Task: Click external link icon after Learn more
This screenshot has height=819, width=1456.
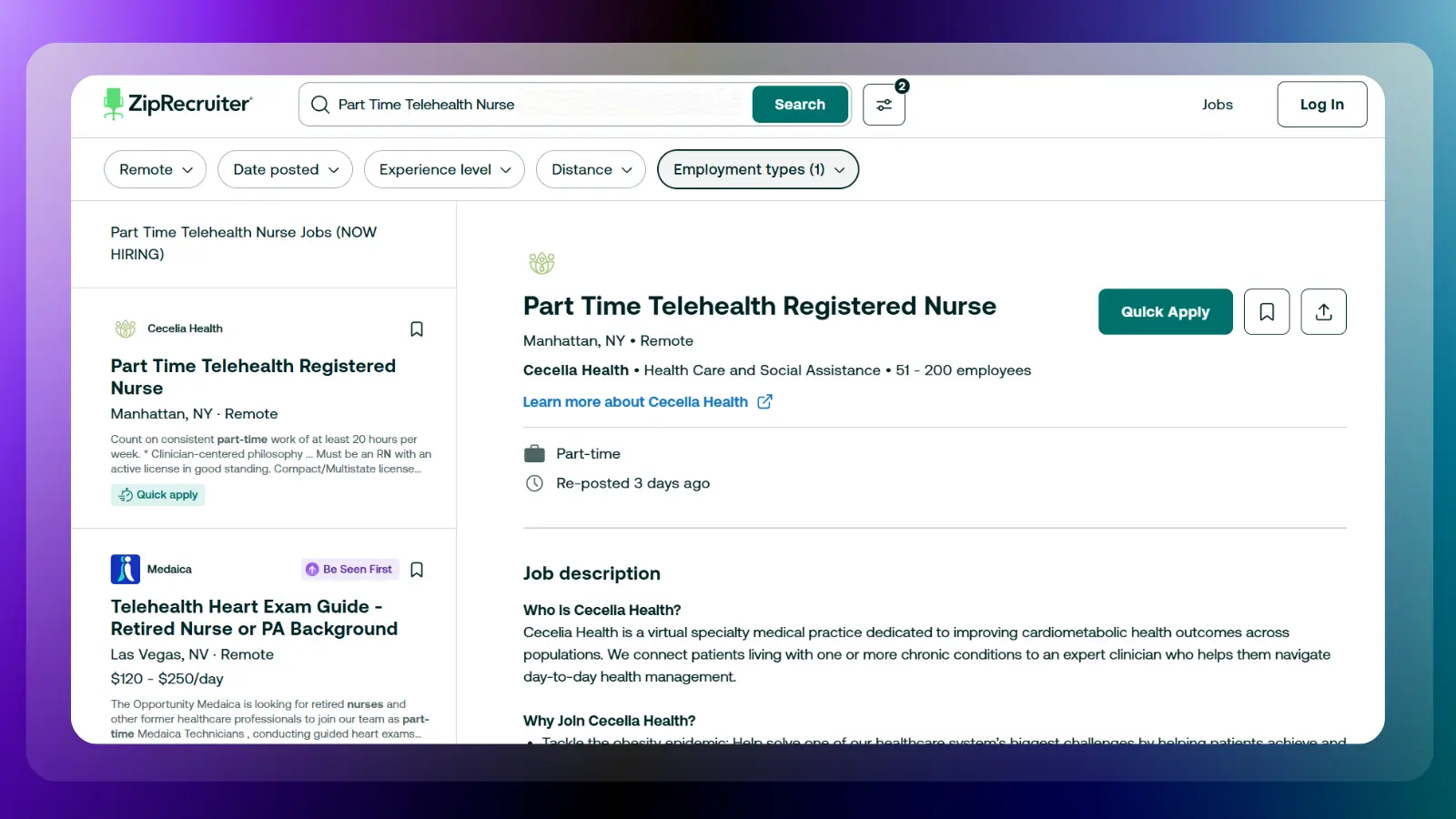Action: click(765, 401)
